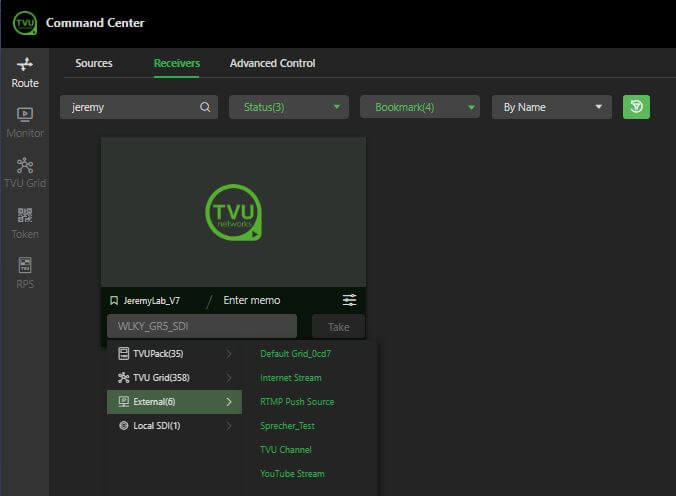The image size is (676, 496).
Task: Click the JeremyLab_V7 video preview thumbnail
Action: (233, 212)
